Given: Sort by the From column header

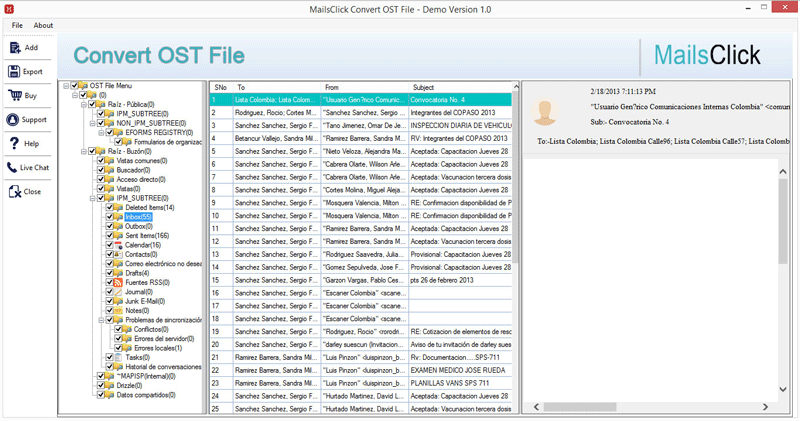Looking at the screenshot, I should point(365,87).
